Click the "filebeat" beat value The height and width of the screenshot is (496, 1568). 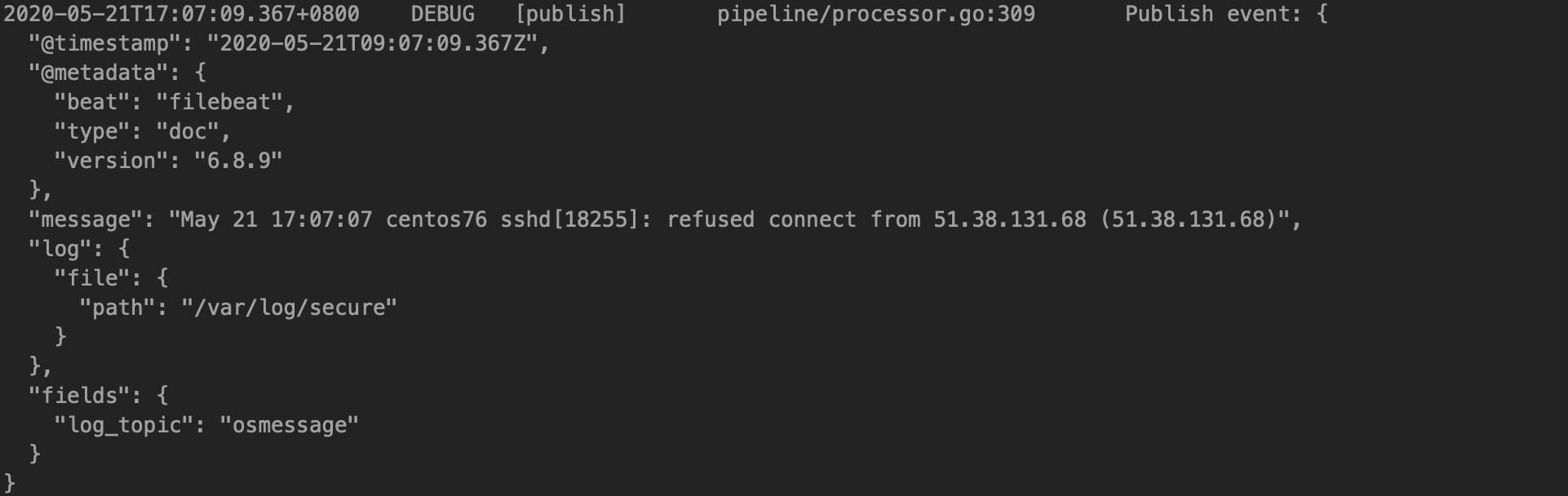coord(219,102)
